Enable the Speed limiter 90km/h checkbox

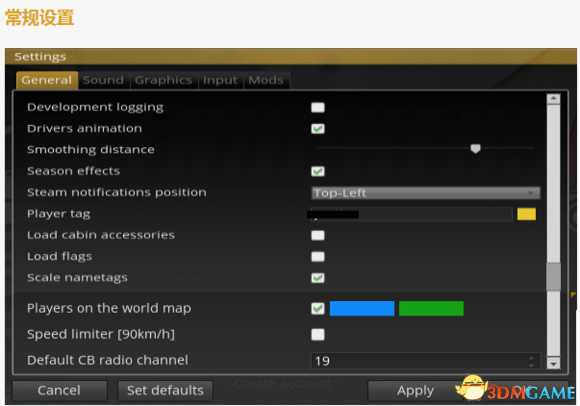(318, 335)
